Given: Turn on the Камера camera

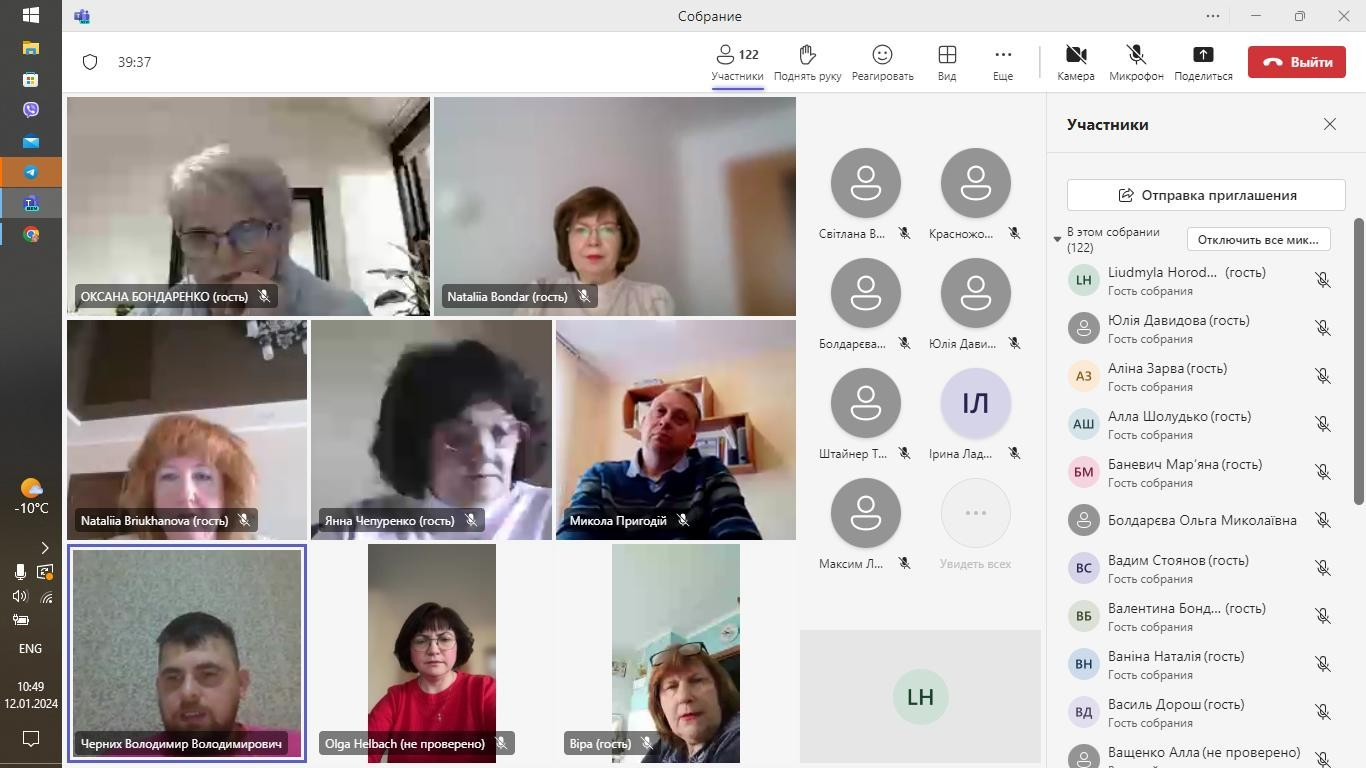Looking at the screenshot, I should (x=1076, y=62).
